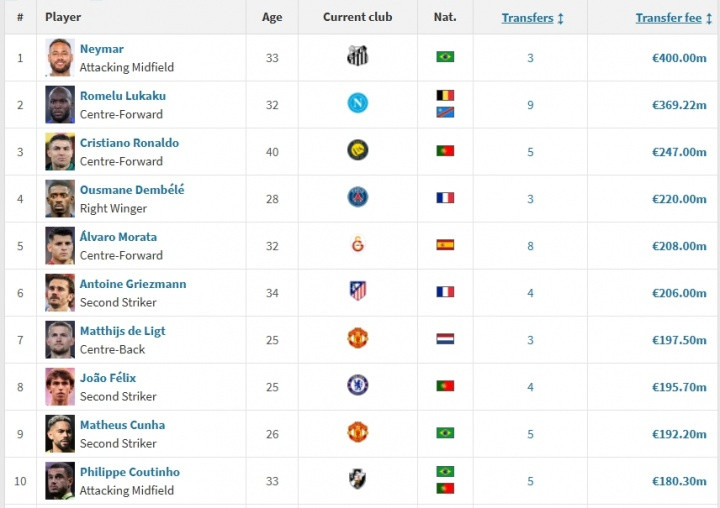
Task: Click the Netherlands flag icon
Action: click(445, 339)
